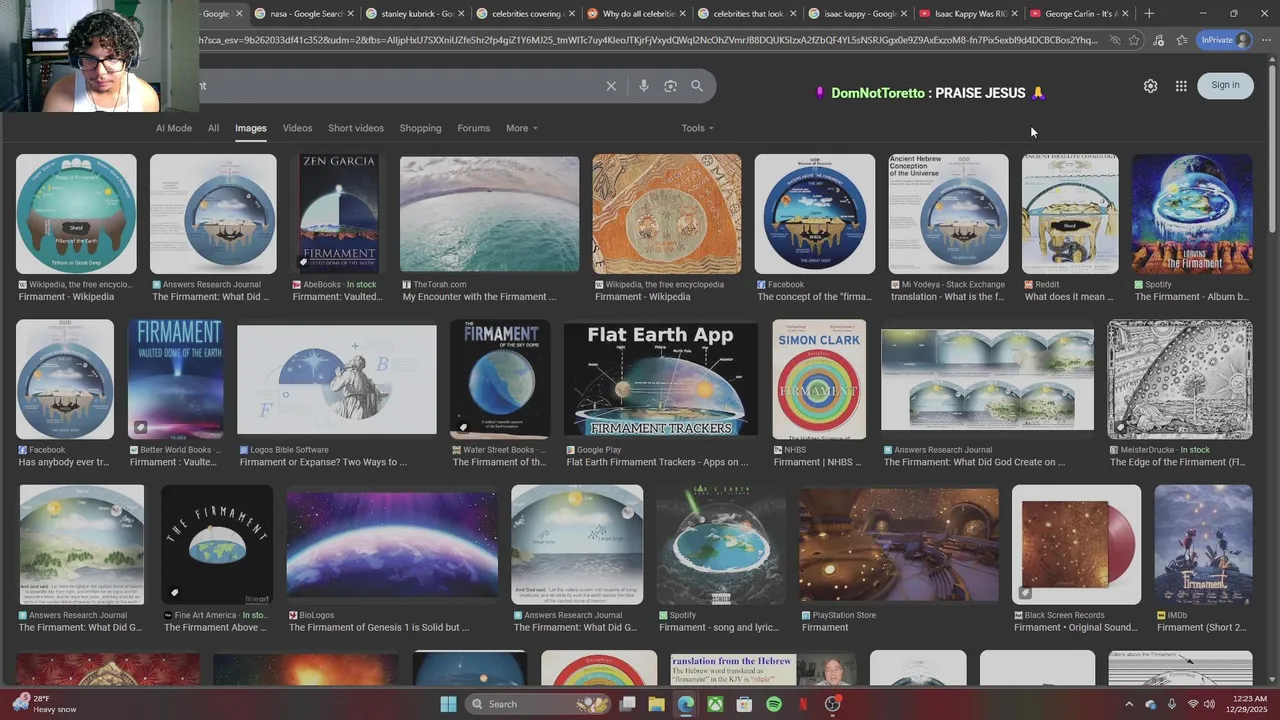Add page to favorites star icon
Viewport: 1280px width, 720px height.
click(x=1134, y=40)
